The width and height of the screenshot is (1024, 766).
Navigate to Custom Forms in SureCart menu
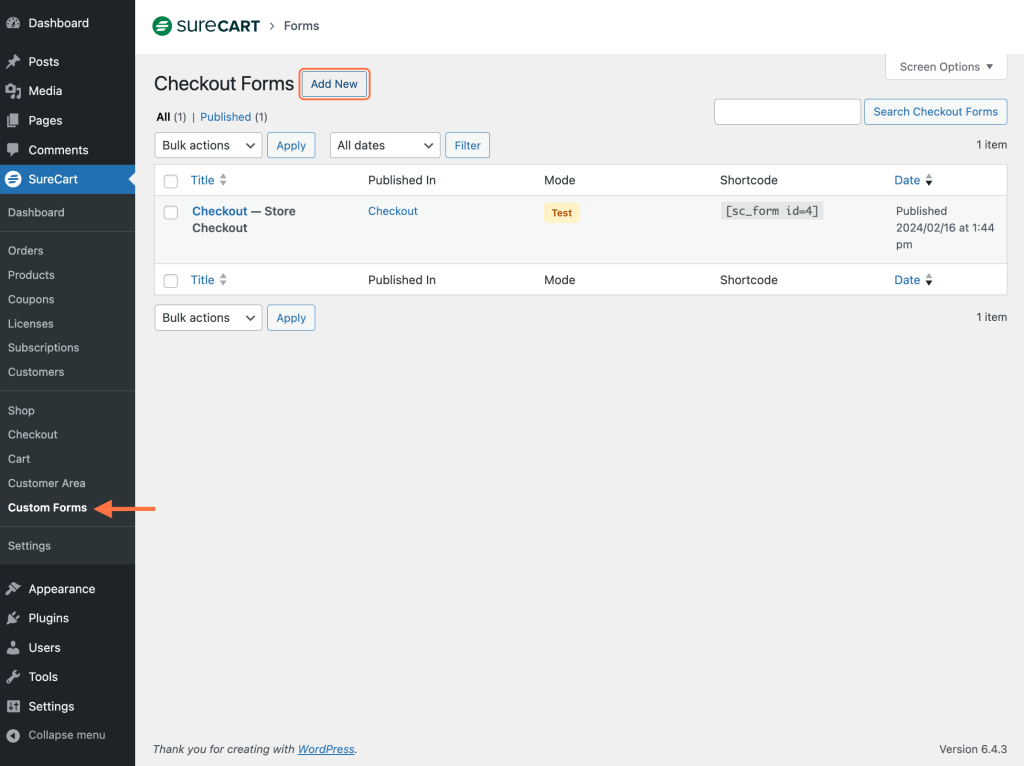tap(46, 508)
